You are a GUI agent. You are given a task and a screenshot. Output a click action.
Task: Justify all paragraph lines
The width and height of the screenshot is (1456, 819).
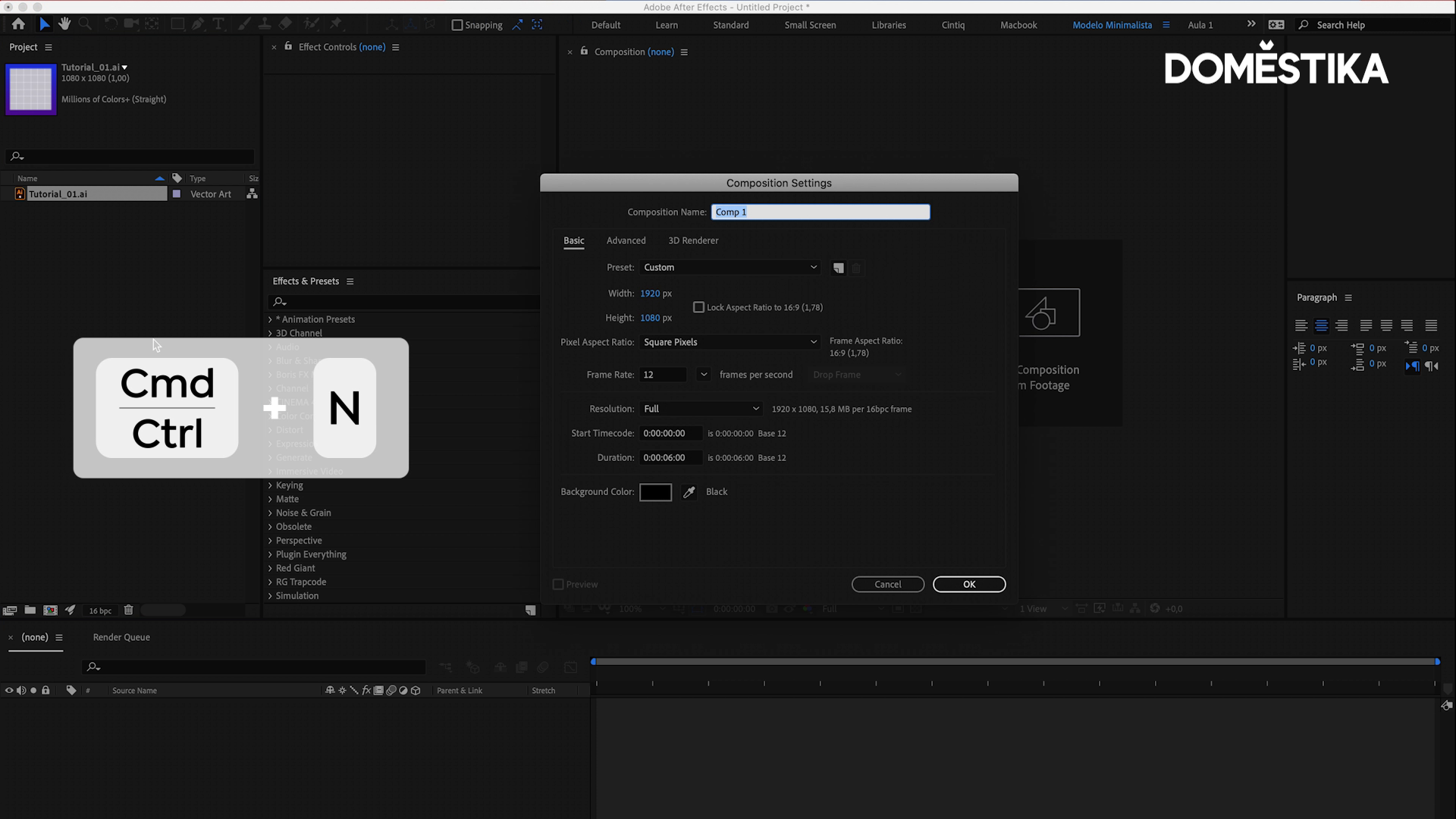click(1431, 325)
